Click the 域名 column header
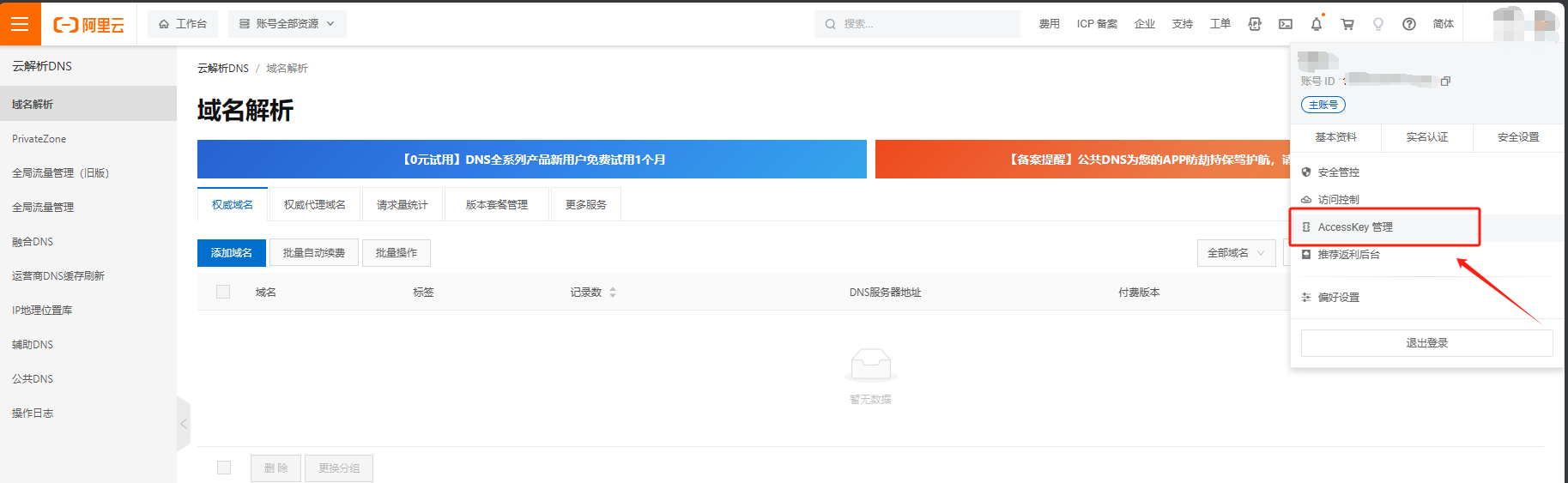This screenshot has width=1568, height=483. [x=266, y=293]
